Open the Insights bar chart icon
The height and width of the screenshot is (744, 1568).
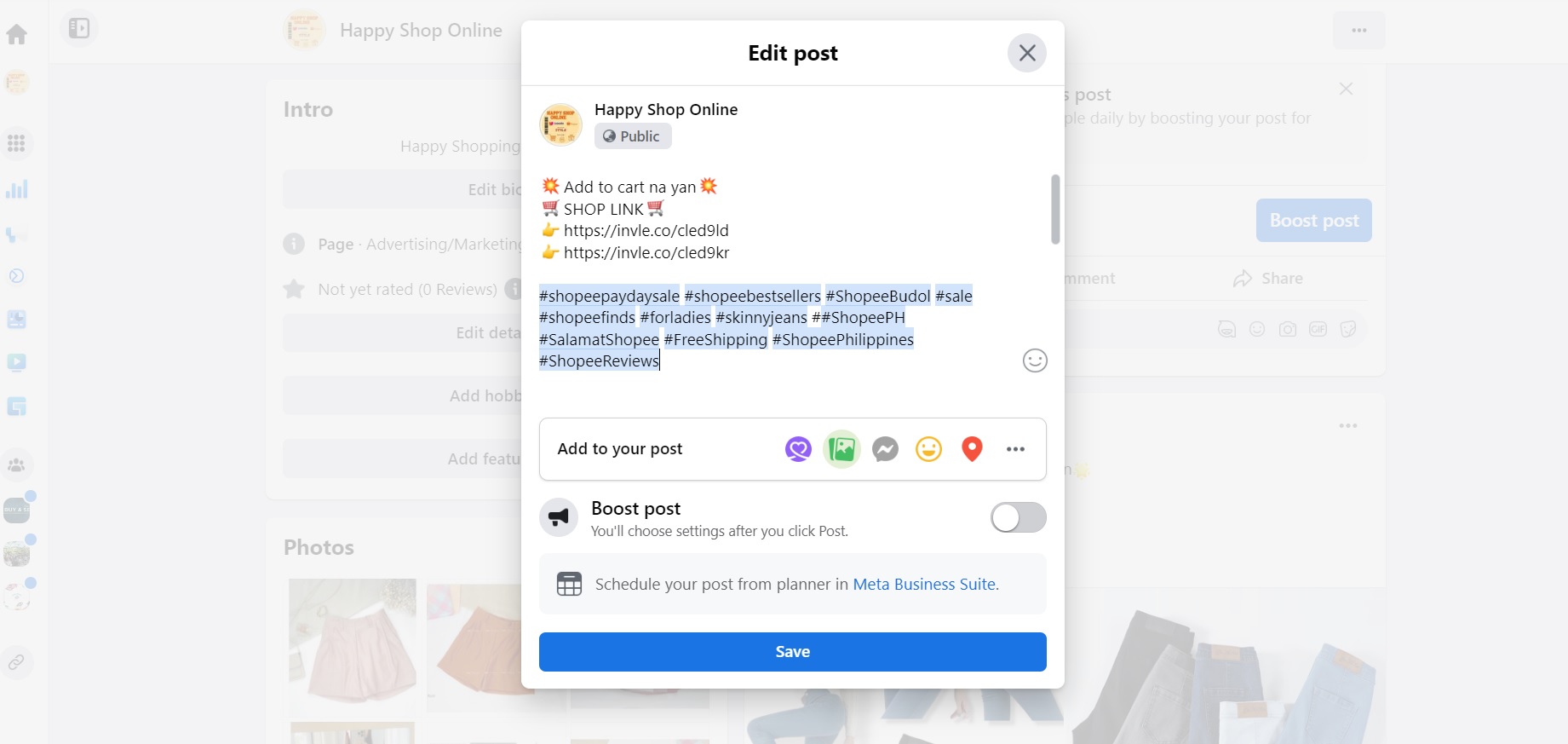click(17, 189)
